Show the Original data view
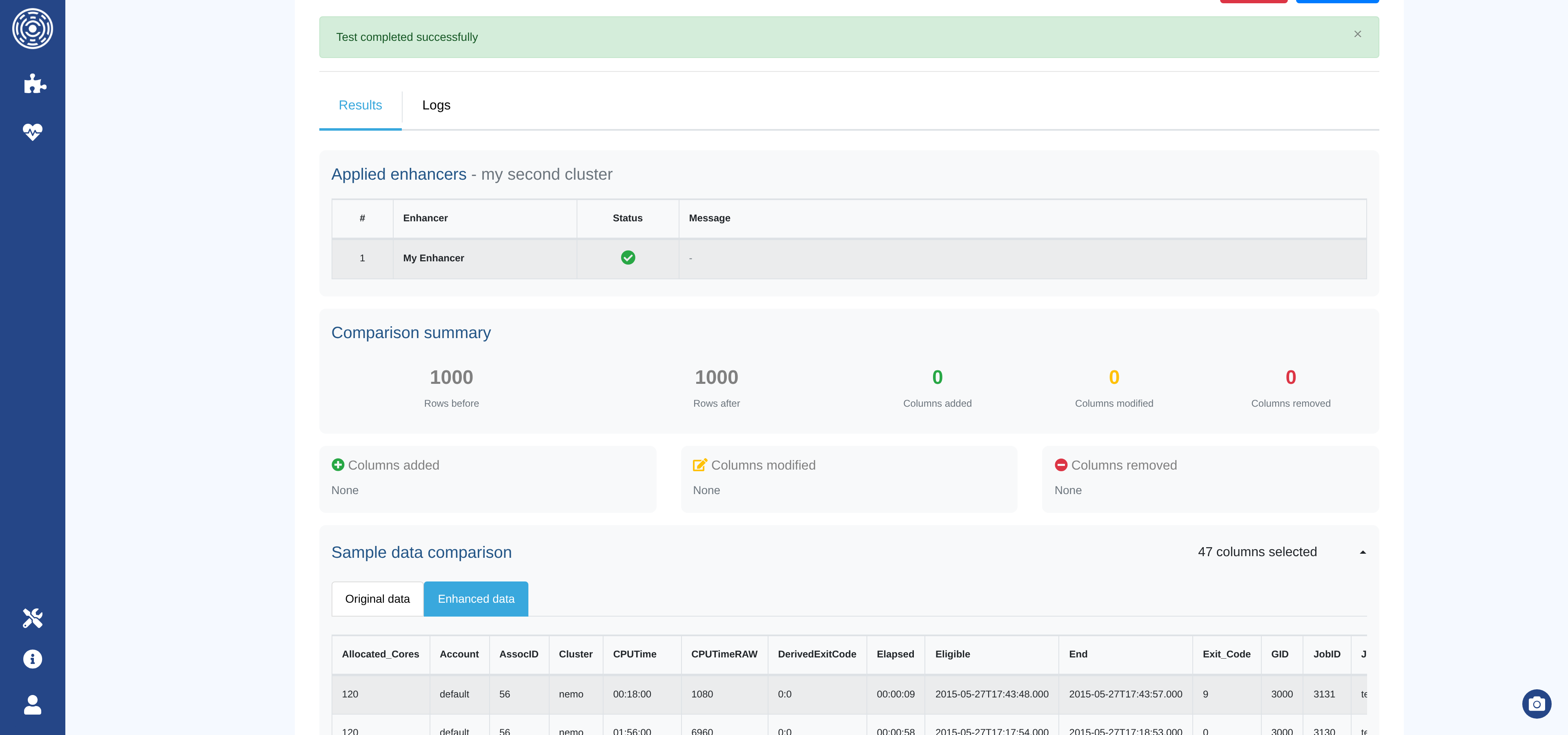Viewport: 1568px width, 735px height. click(x=377, y=599)
